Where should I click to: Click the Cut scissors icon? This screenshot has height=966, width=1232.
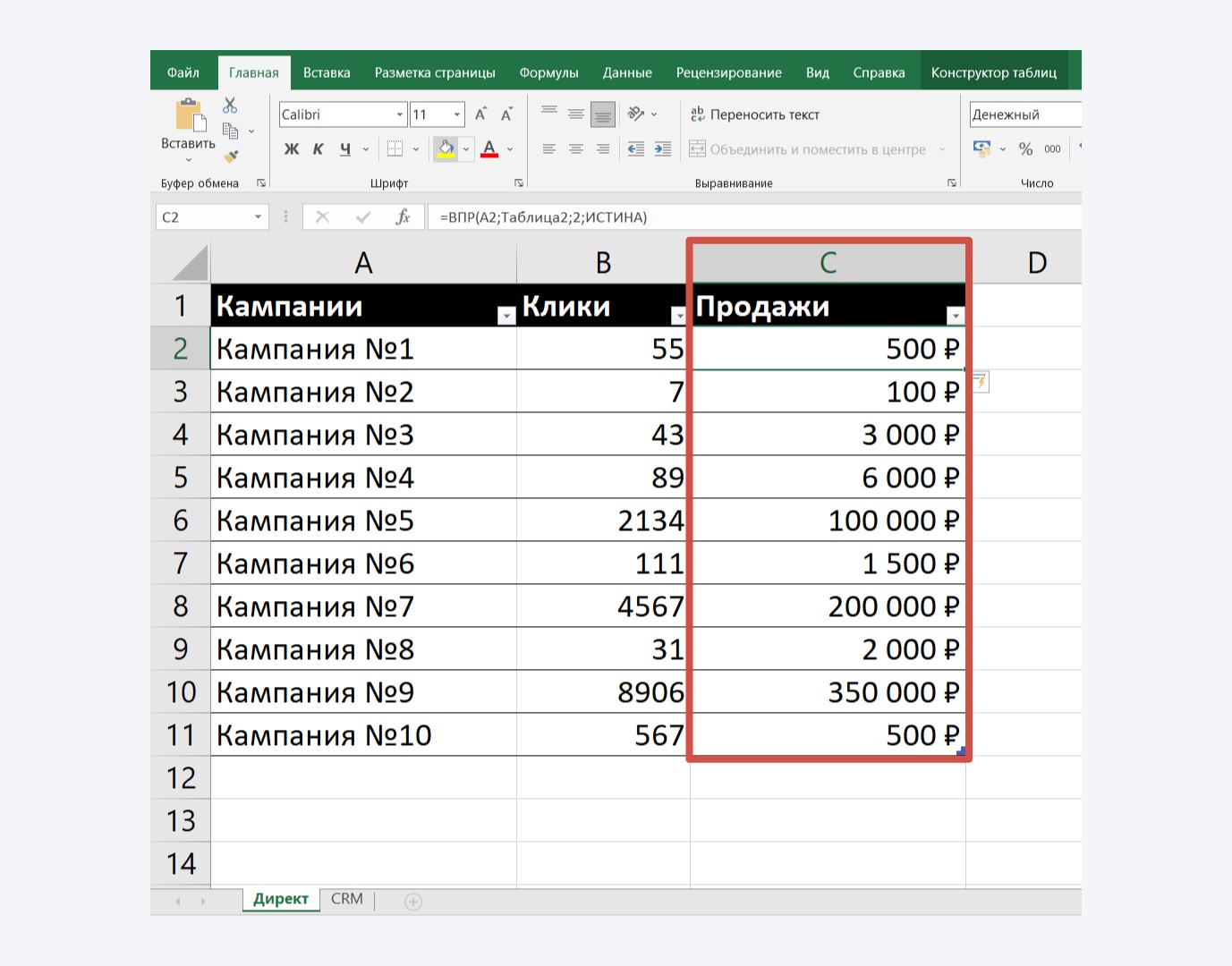pos(230,106)
